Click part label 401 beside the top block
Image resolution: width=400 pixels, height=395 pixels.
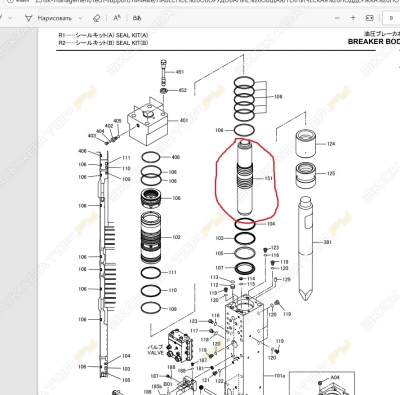pyautogui.click(x=184, y=120)
